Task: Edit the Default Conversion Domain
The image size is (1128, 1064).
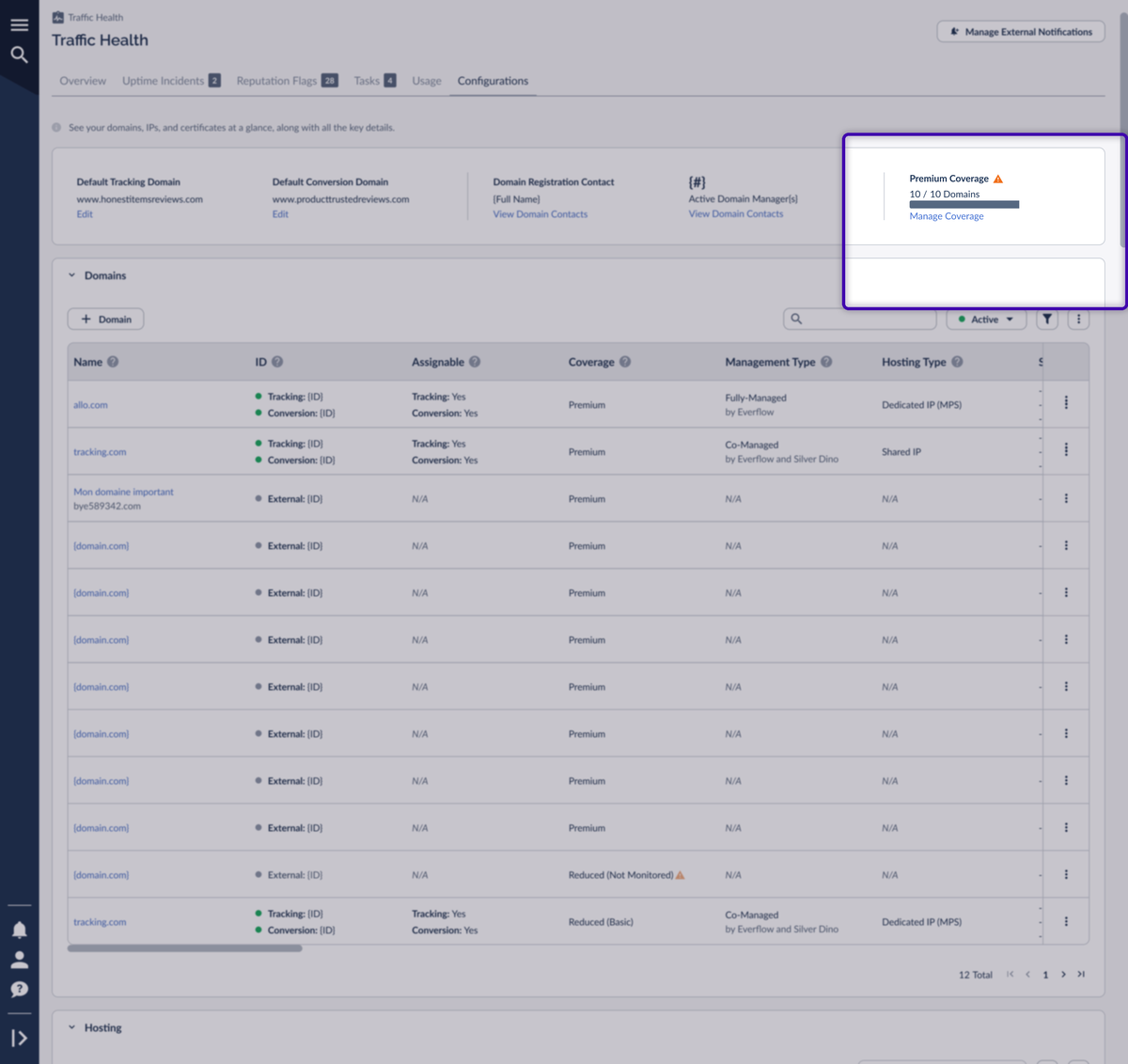Action: pos(280,214)
